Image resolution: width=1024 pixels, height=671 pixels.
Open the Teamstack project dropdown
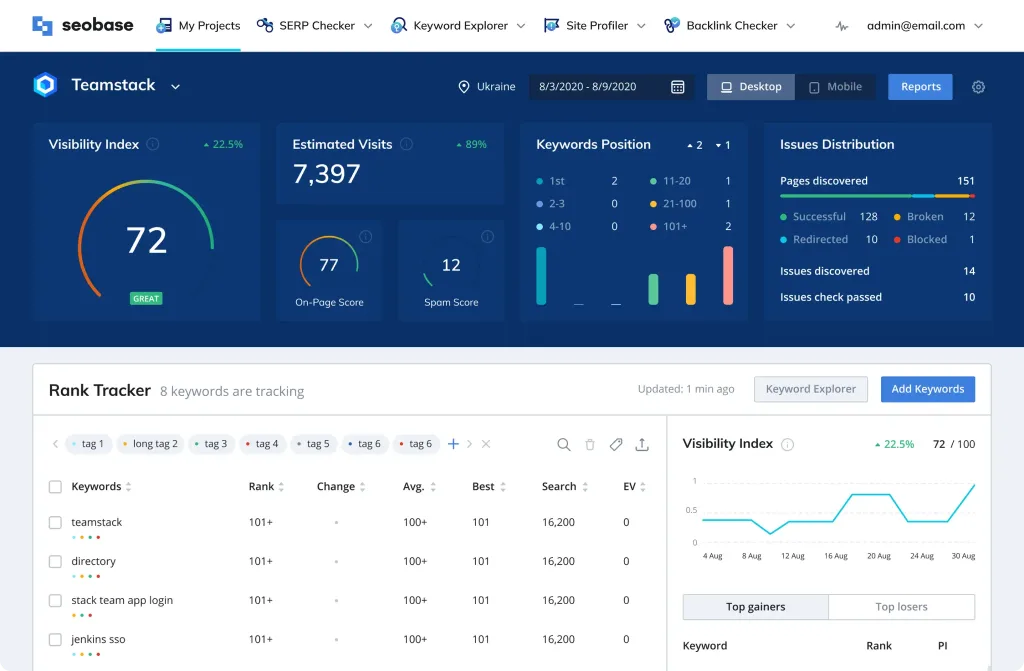click(x=175, y=86)
